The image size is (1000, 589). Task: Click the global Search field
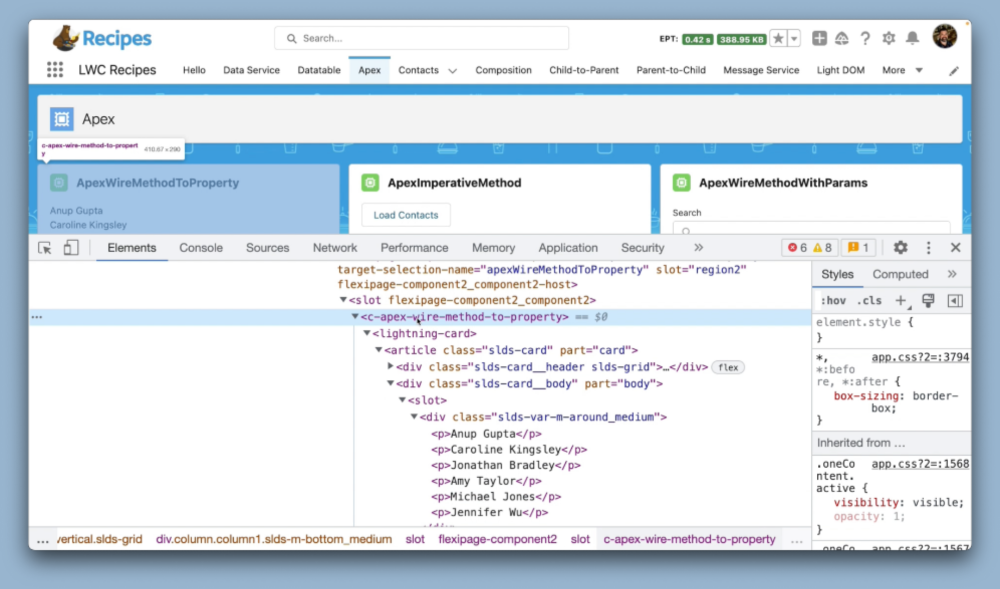(x=422, y=38)
